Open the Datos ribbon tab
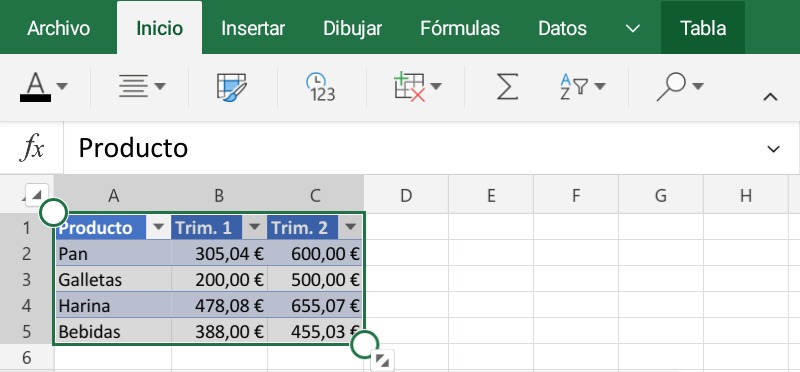This screenshot has width=800, height=372. coord(562,29)
